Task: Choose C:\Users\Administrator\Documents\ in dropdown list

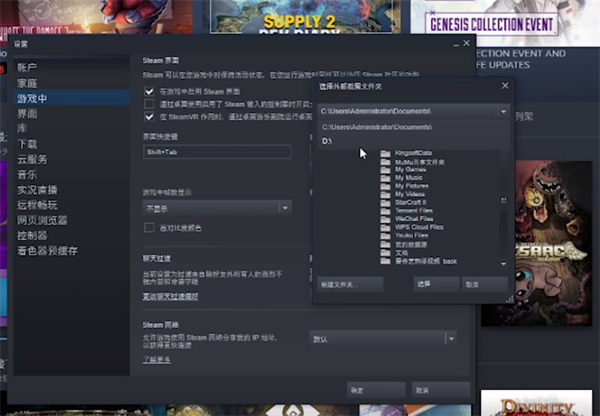Action: (x=413, y=127)
